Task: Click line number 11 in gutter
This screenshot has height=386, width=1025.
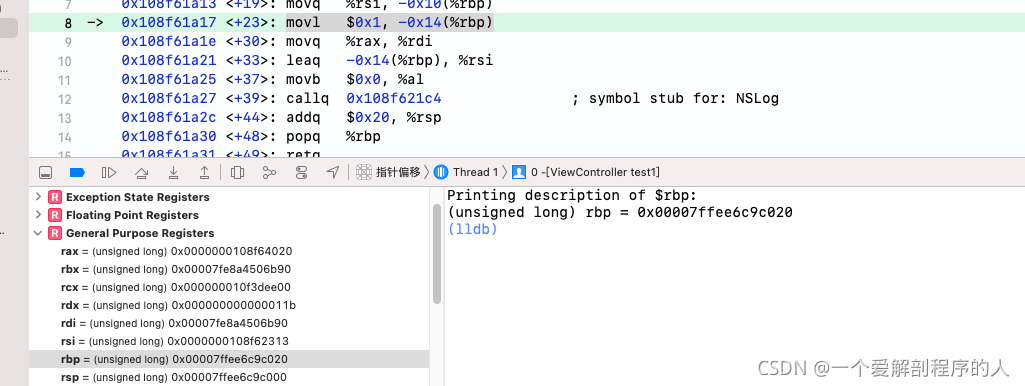Action: pos(65,80)
